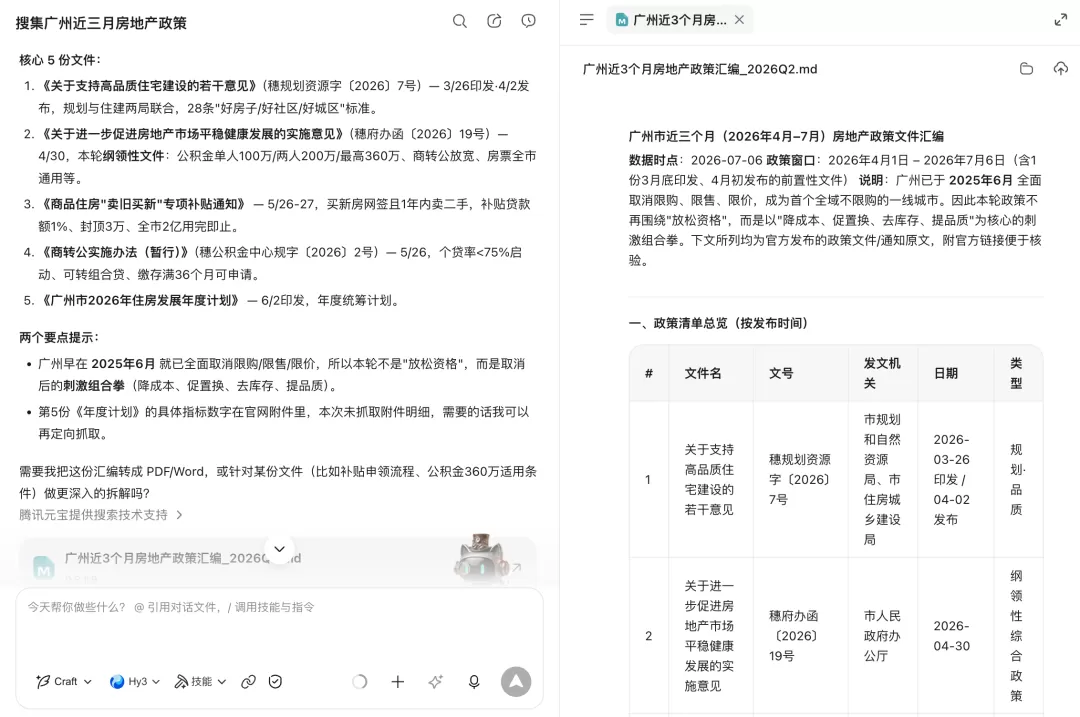Click the Craft feather icon
The height and width of the screenshot is (717, 1080).
coord(43,681)
